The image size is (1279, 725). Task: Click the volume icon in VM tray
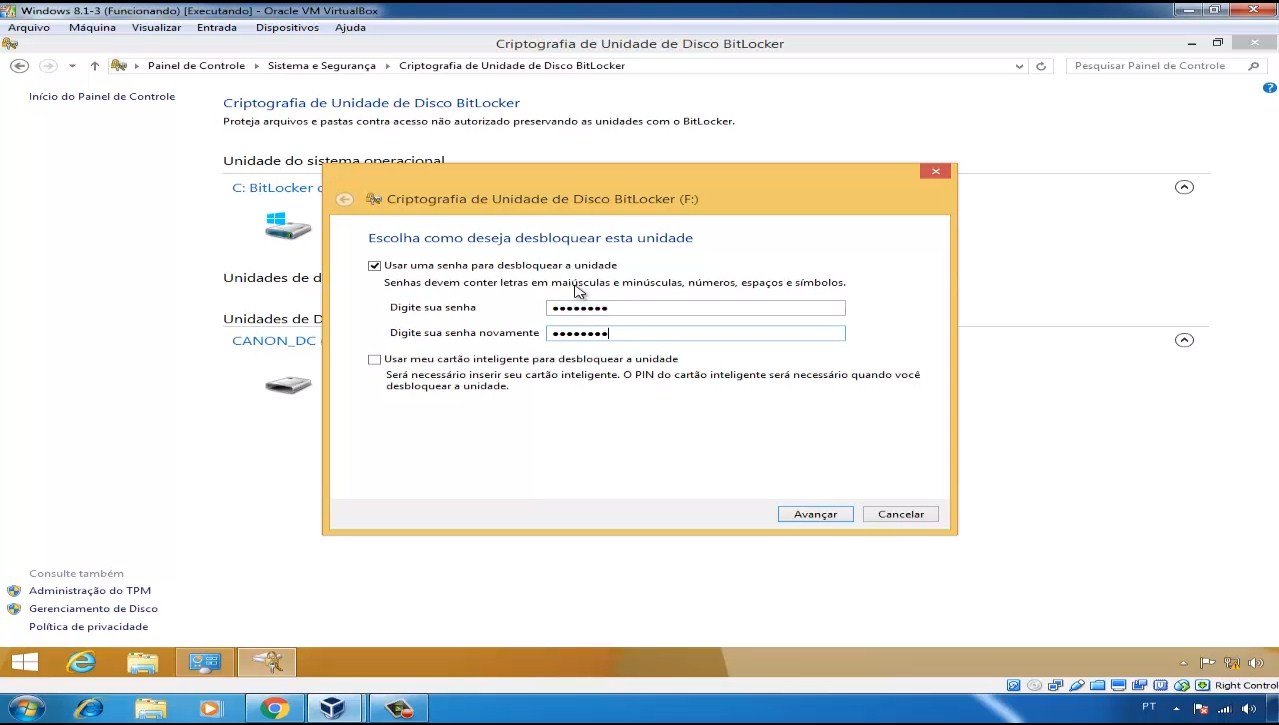point(1256,663)
